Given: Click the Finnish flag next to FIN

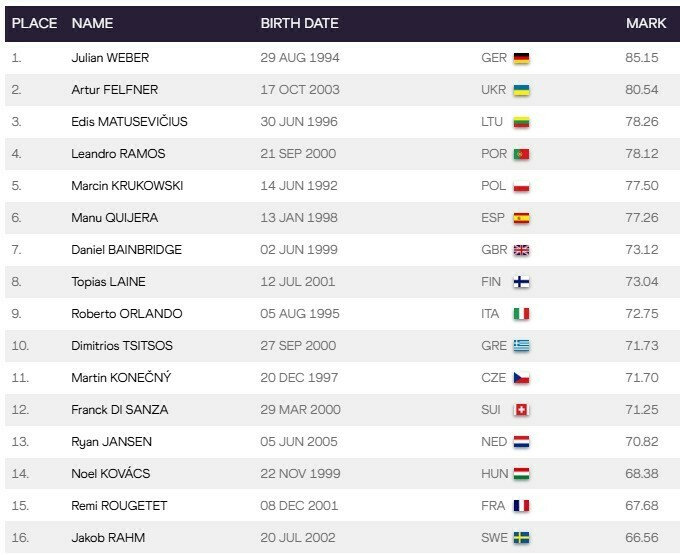Looking at the screenshot, I should (521, 282).
